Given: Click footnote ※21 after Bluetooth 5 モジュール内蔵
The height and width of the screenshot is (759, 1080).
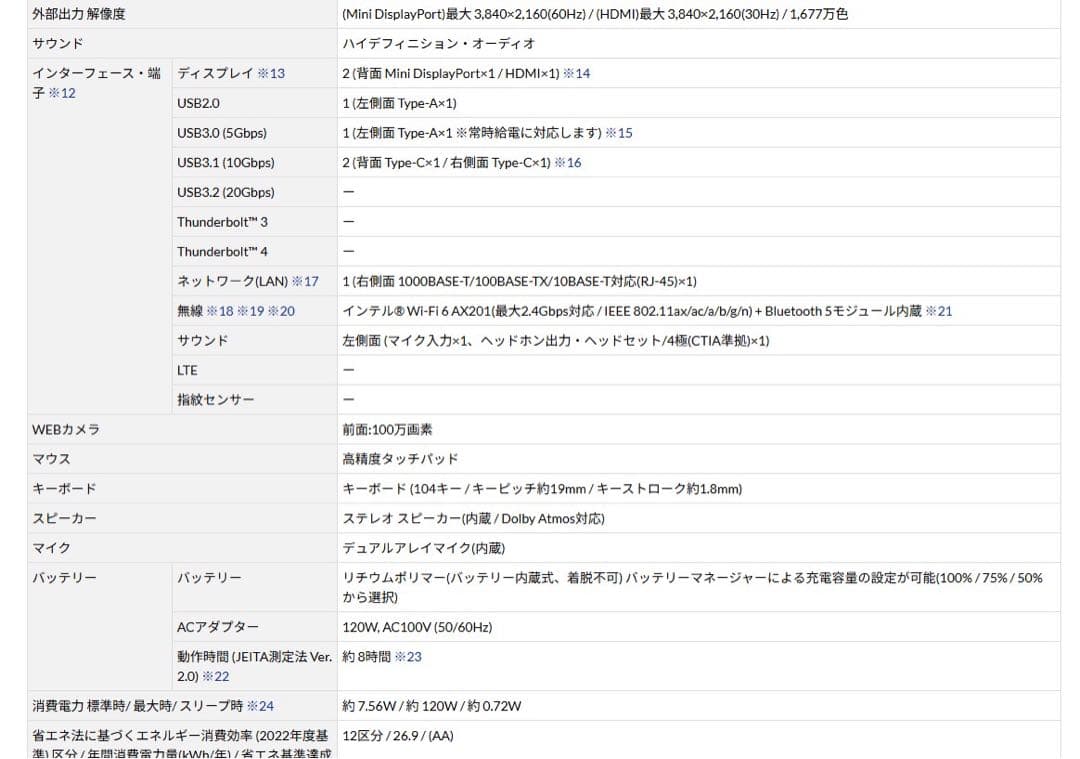Looking at the screenshot, I should [937, 311].
